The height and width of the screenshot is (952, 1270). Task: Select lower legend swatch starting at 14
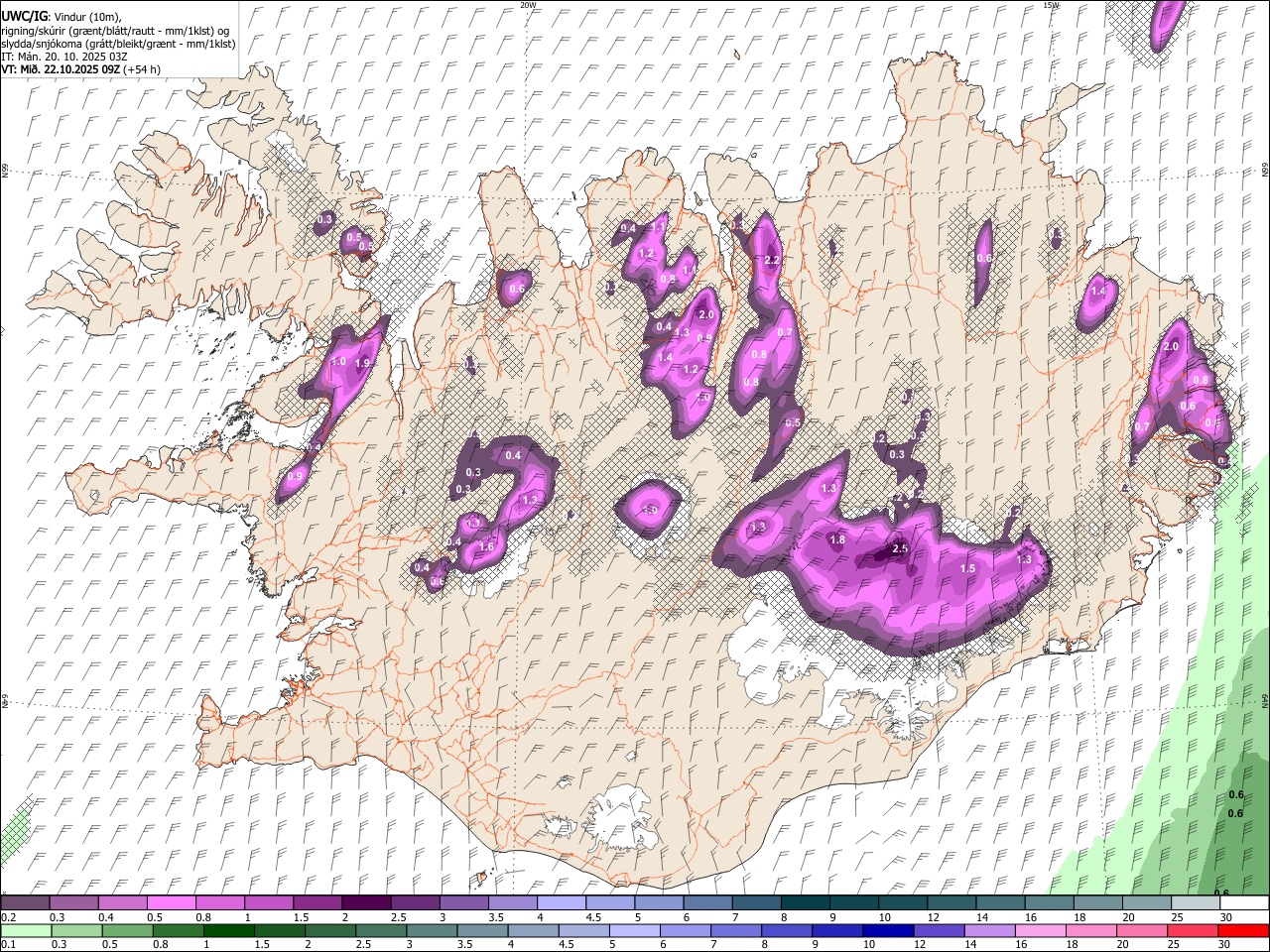click(x=989, y=931)
